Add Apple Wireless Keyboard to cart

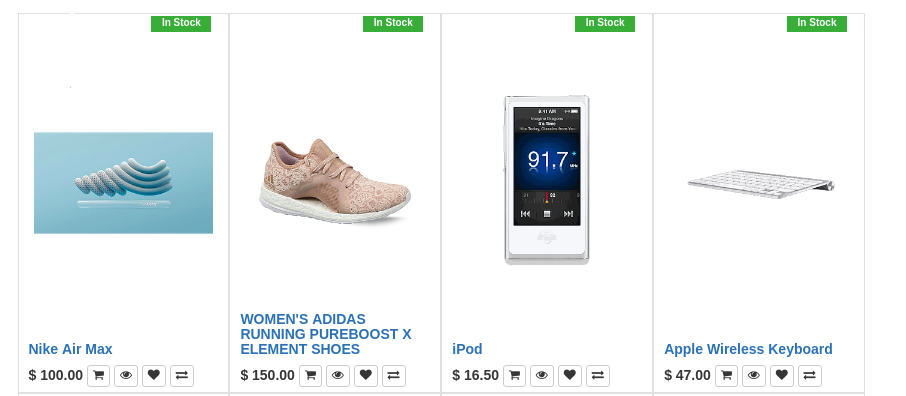[726, 376]
